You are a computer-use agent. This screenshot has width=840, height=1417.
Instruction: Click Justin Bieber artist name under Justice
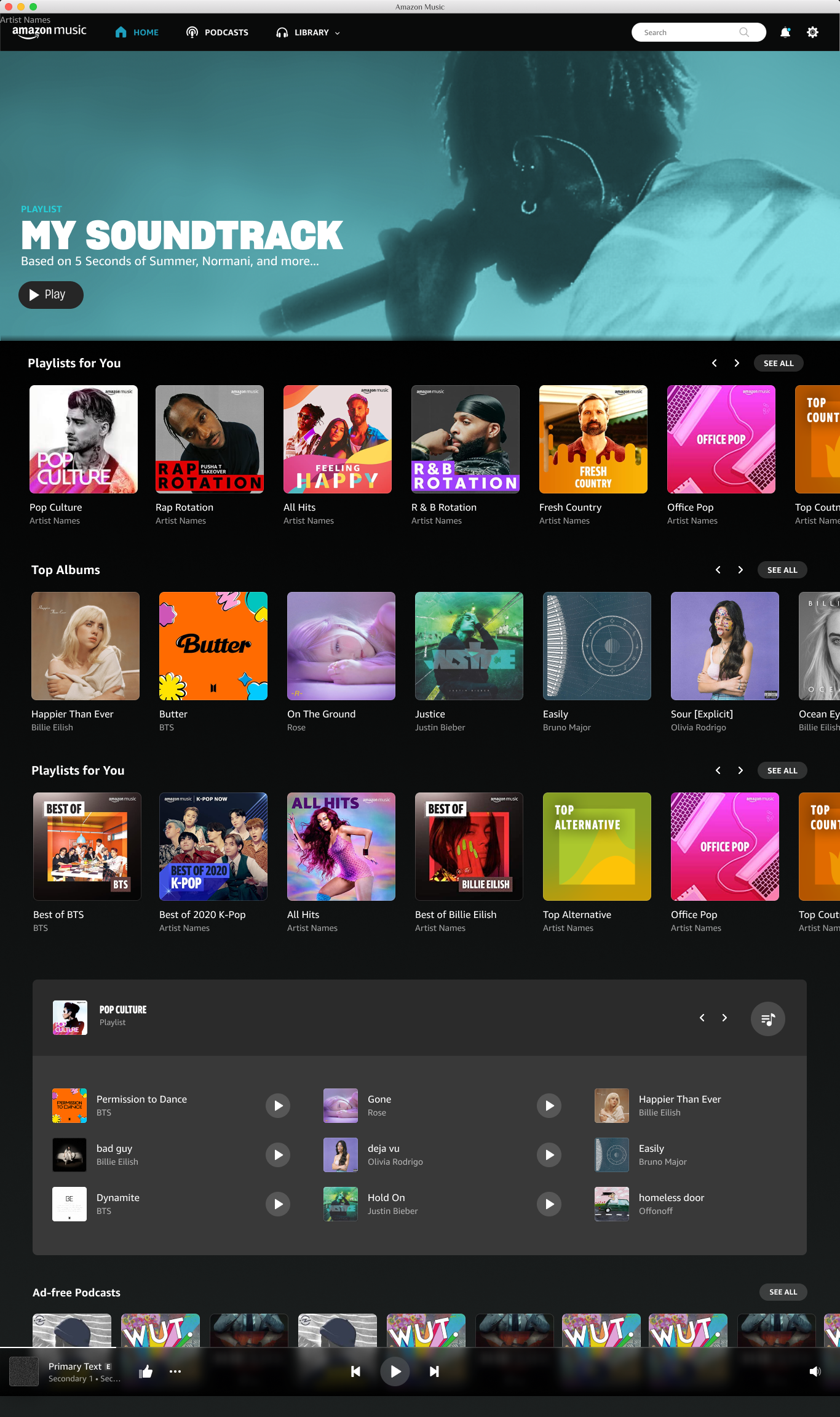click(x=440, y=727)
